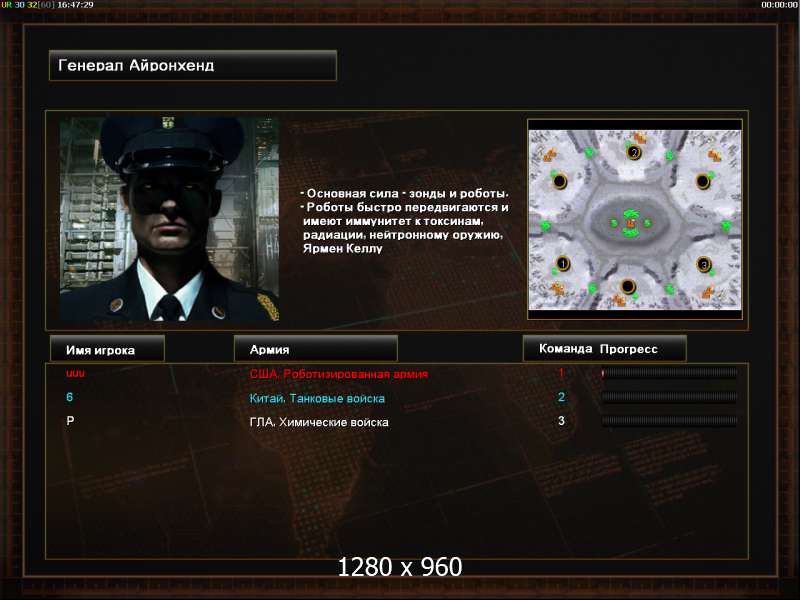Image resolution: width=800 pixels, height=600 pixels.
Task: Click start position 1 on the minimap
Action: 562,263
